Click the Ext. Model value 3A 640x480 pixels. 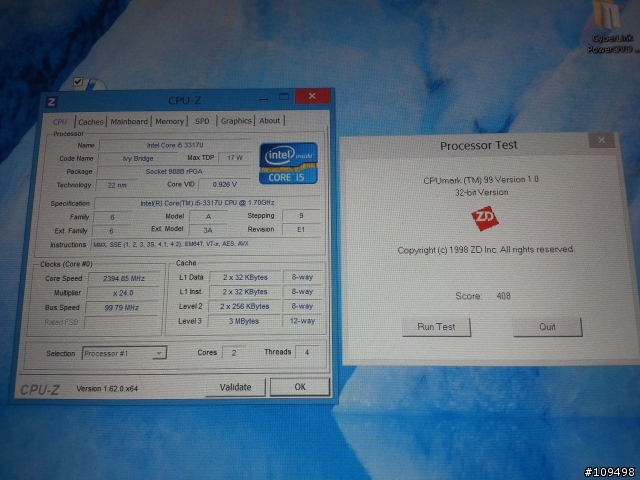[208, 230]
